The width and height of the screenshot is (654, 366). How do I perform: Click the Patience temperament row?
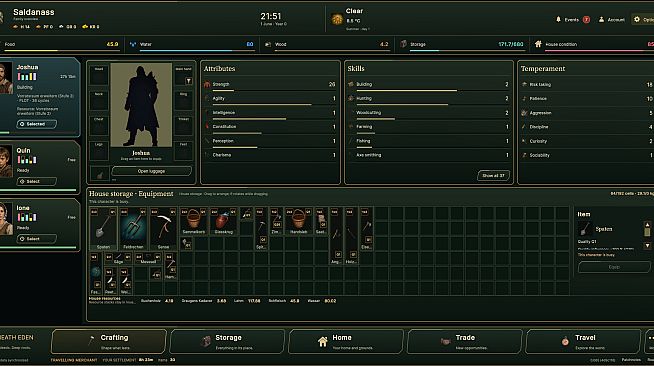point(587,99)
